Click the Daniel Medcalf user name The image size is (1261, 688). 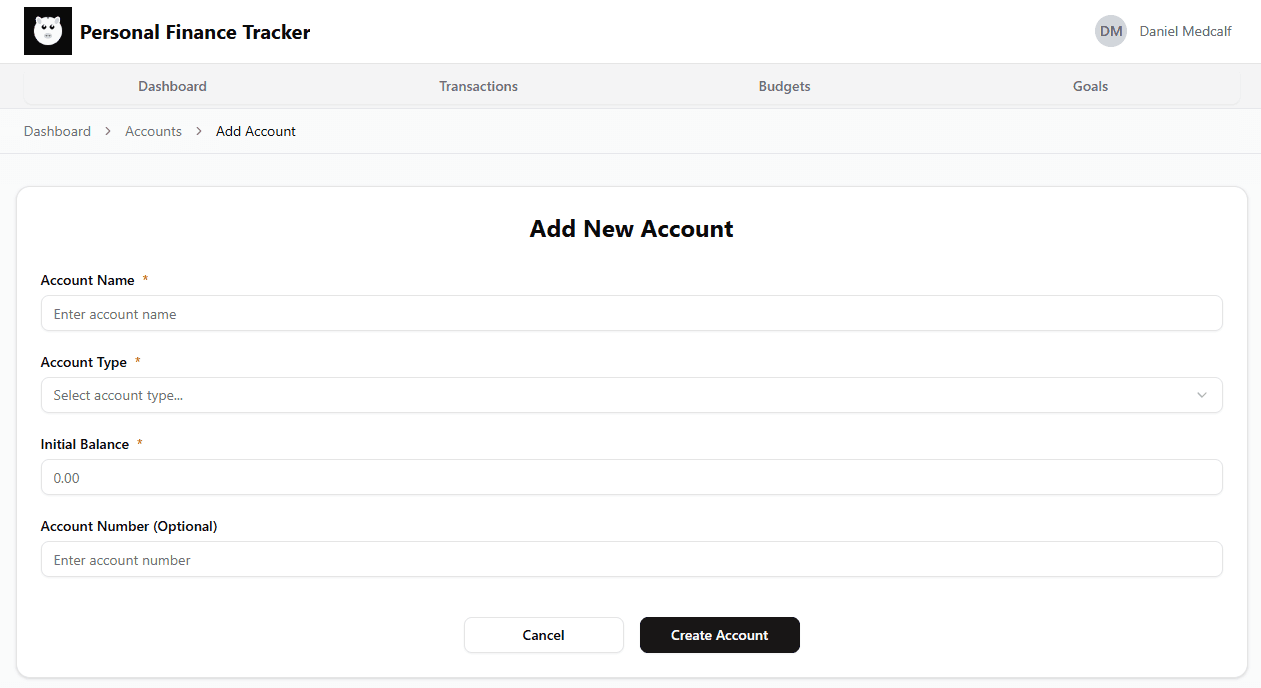1185,32
